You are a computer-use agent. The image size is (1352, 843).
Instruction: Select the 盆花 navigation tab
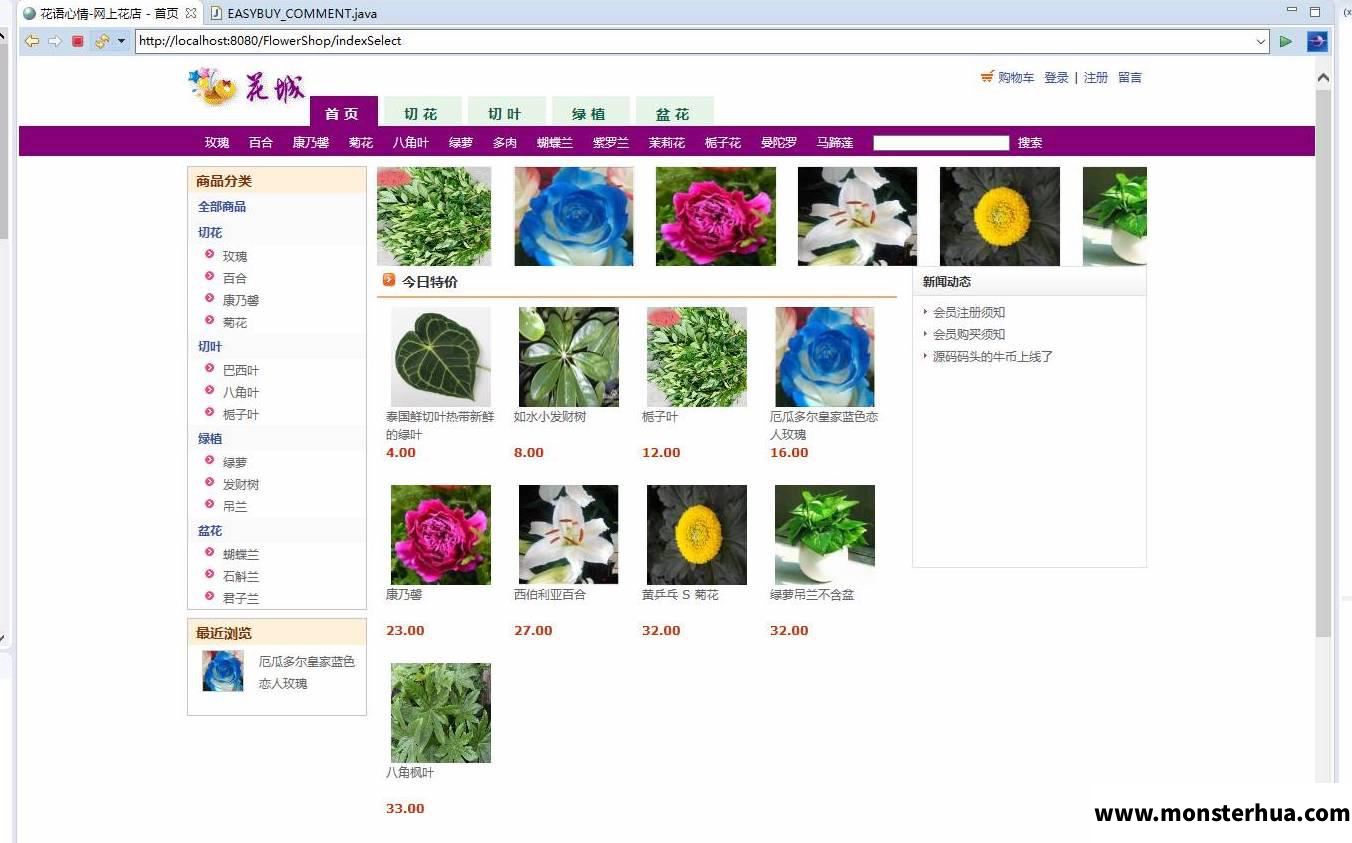coord(674,112)
